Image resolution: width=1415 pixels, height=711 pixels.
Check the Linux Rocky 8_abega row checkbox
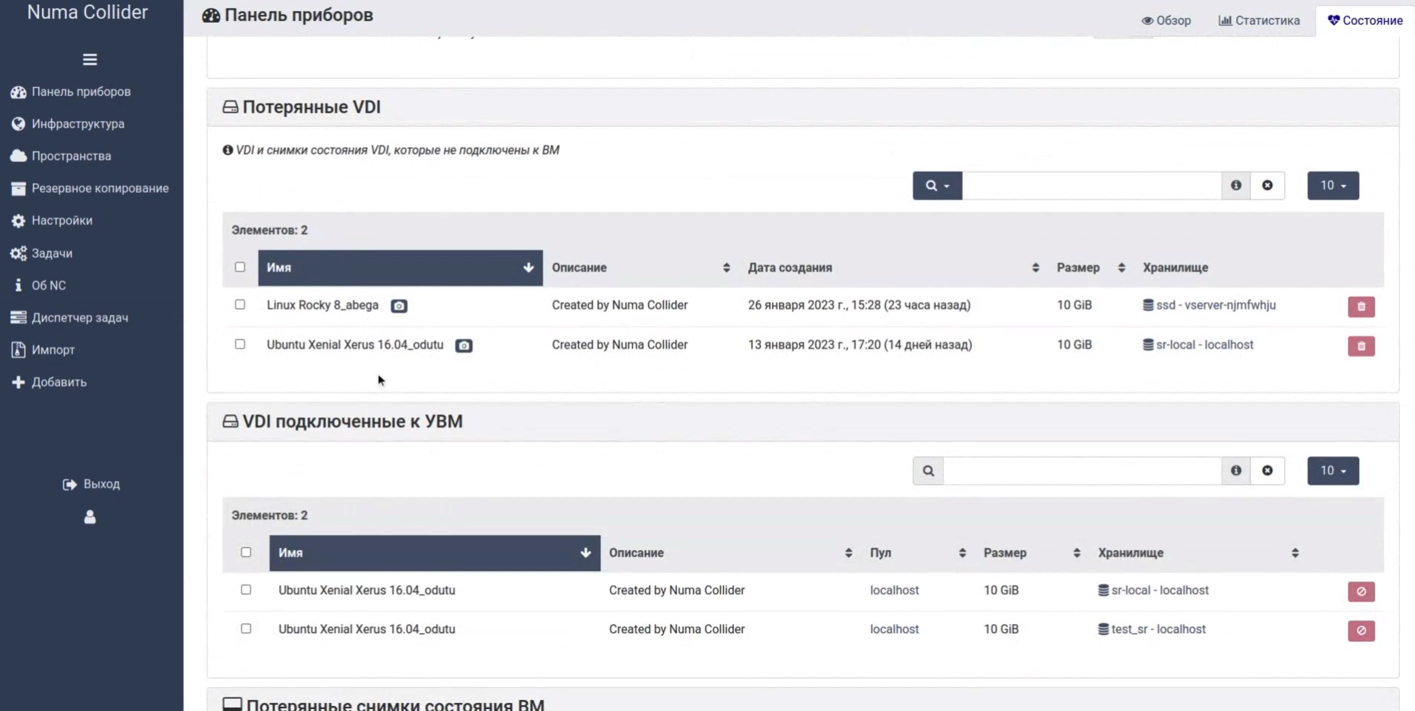click(240, 304)
